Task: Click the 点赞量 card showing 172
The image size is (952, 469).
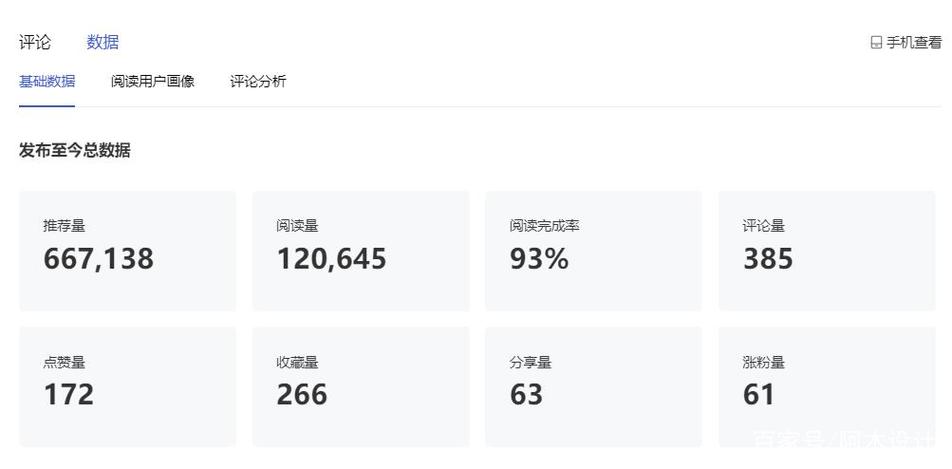Action: click(128, 387)
